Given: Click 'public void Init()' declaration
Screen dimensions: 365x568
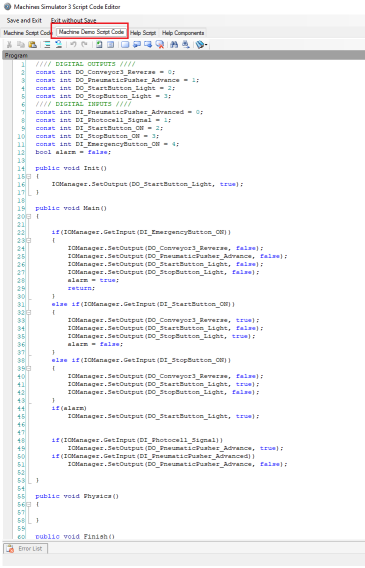Looking at the screenshot, I should 71,168.
